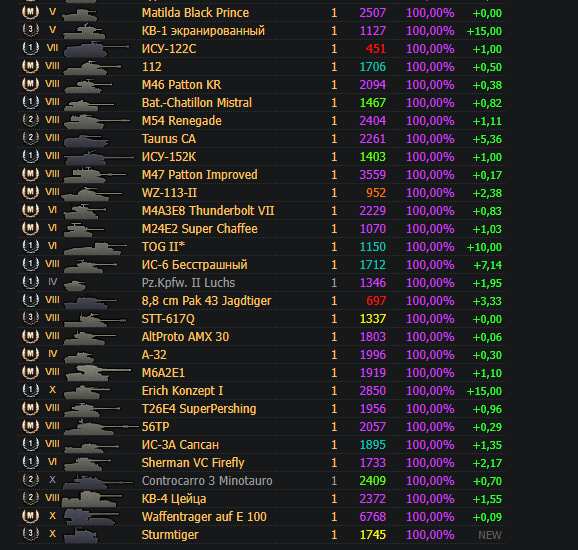Click the Sturmtiger tank silhouette
The image size is (578, 550).
(x=81, y=536)
